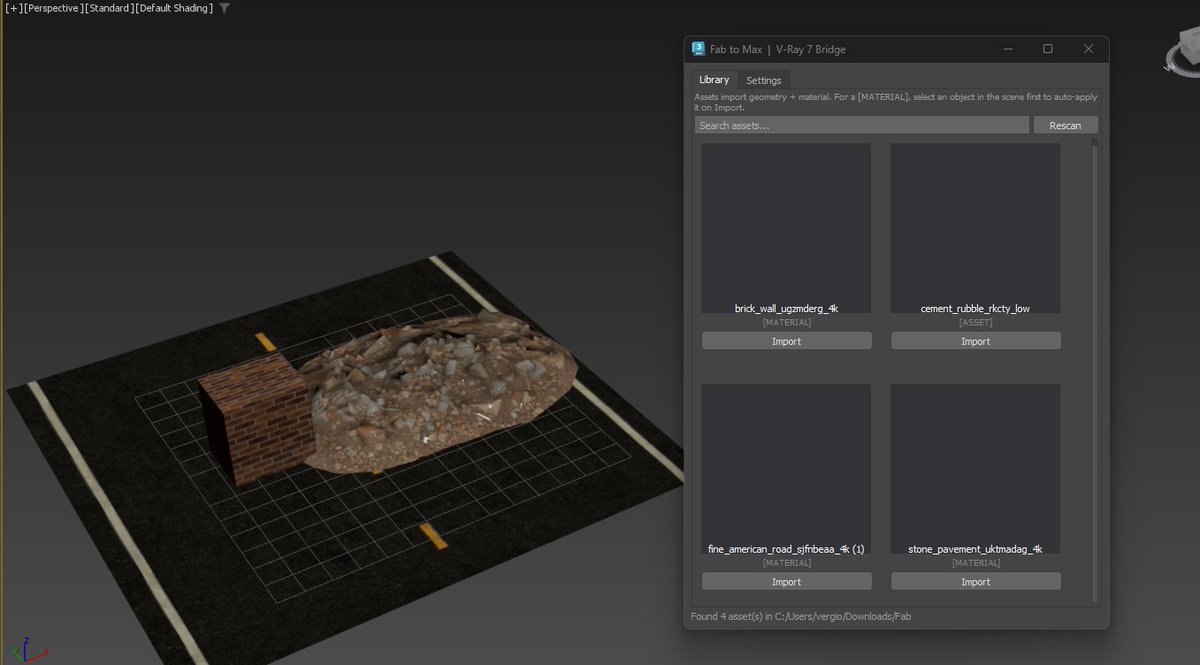The width and height of the screenshot is (1200, 665).
Task: Switch to the Library tab
Action: tap(714, 80)
